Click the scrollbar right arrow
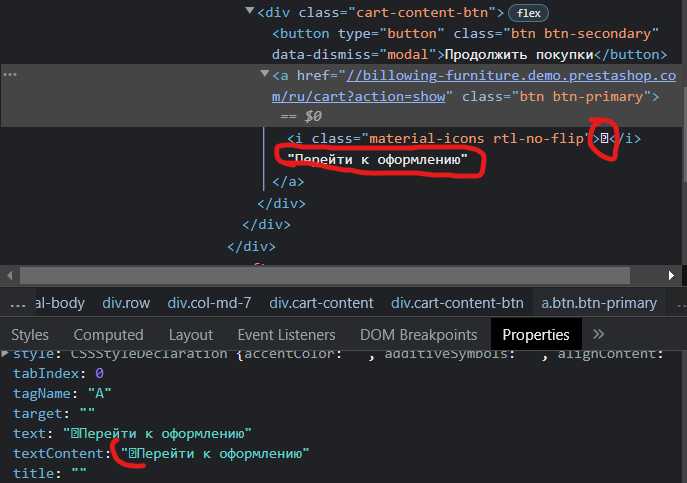 (671, 275)
